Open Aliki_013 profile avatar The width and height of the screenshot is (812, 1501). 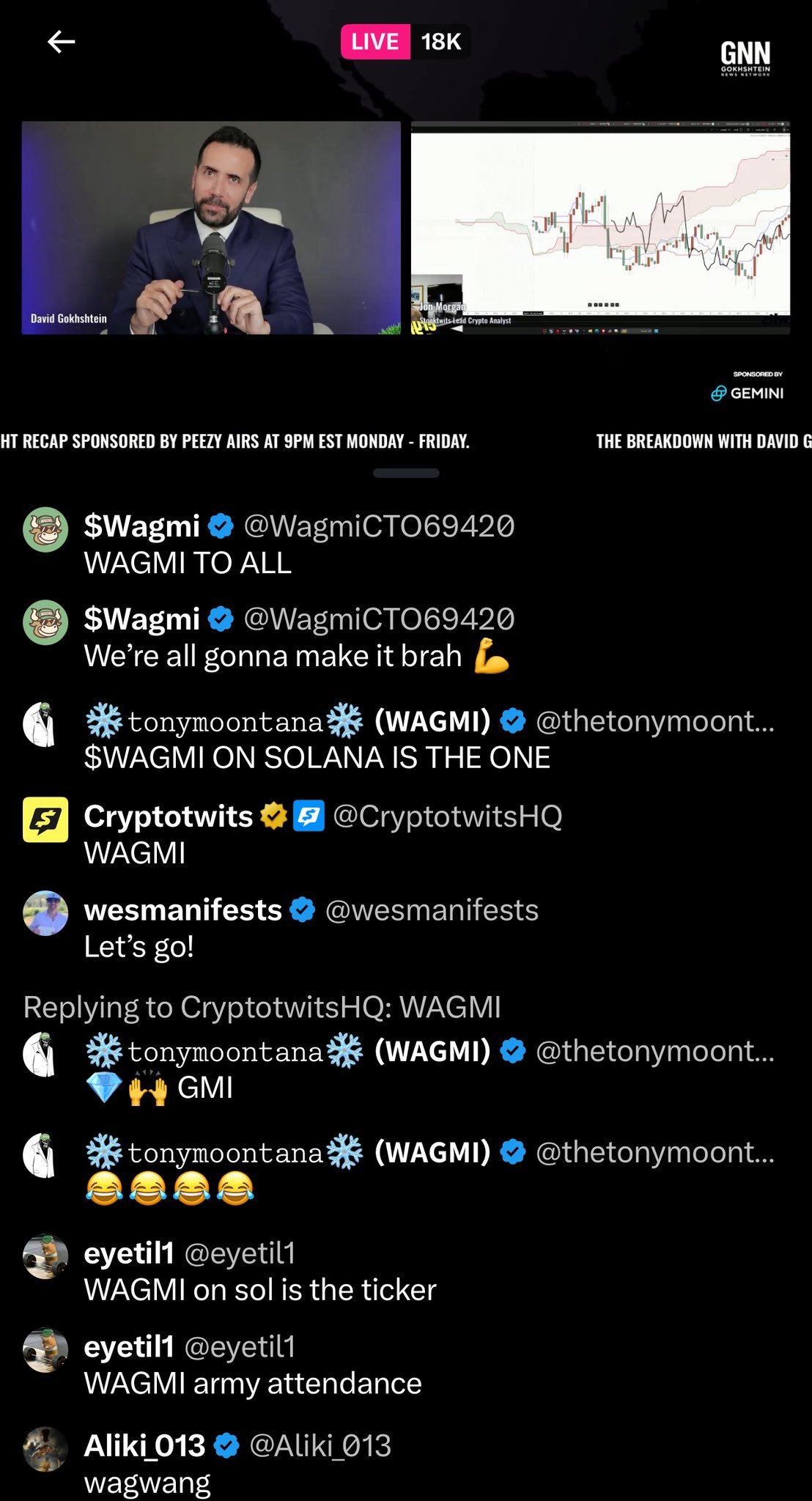(x=45, y=1449)
